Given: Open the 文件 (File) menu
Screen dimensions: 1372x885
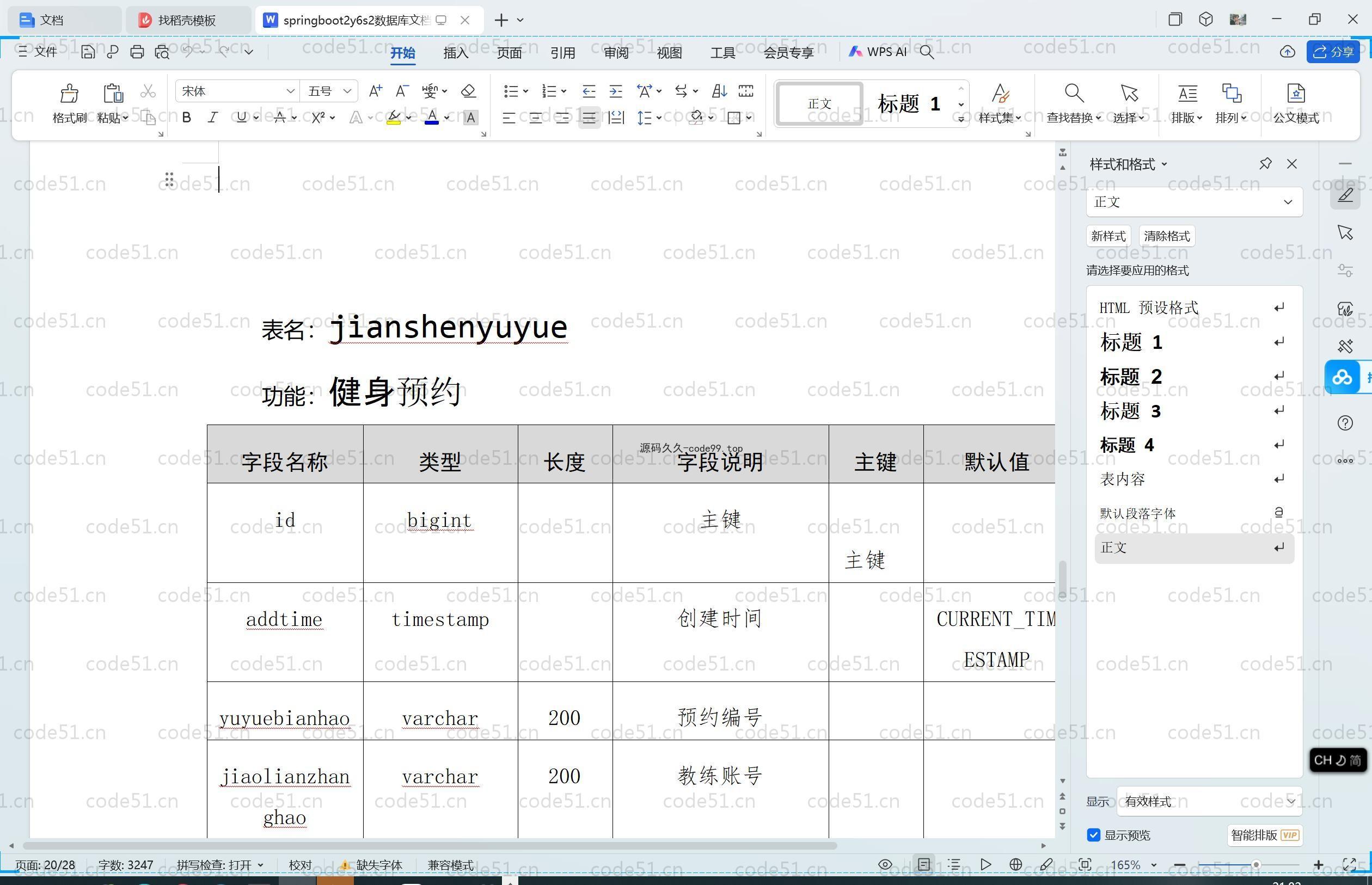Looking at the screenshot, I should pos(38,52).
